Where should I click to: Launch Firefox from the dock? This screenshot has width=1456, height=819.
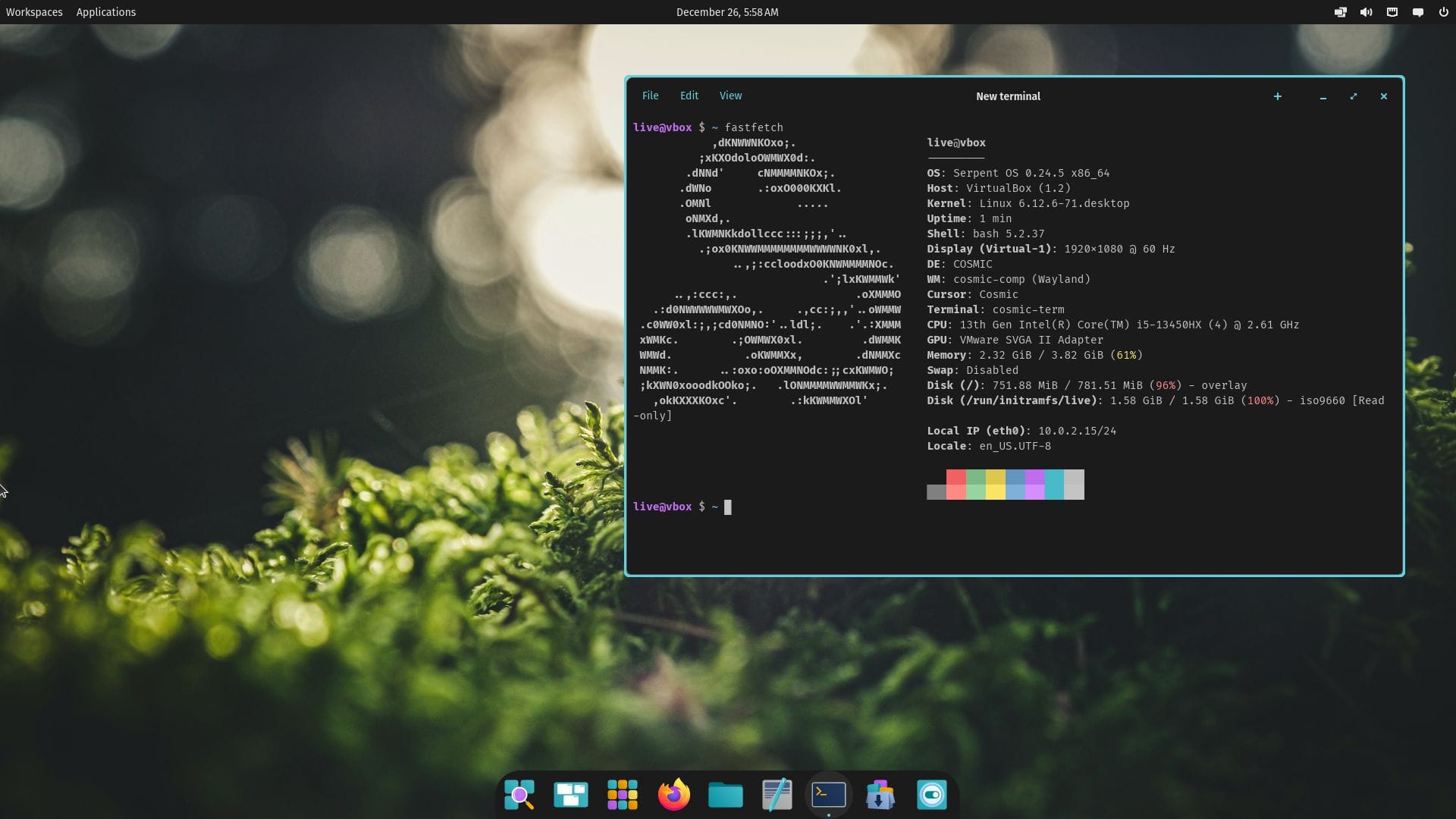674,795
